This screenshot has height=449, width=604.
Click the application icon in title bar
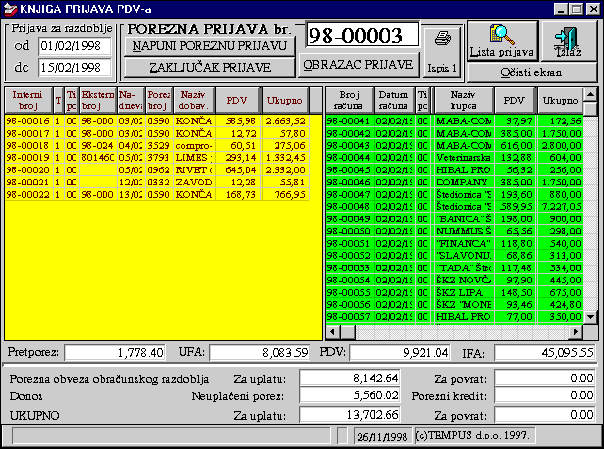tap(11, 8)
